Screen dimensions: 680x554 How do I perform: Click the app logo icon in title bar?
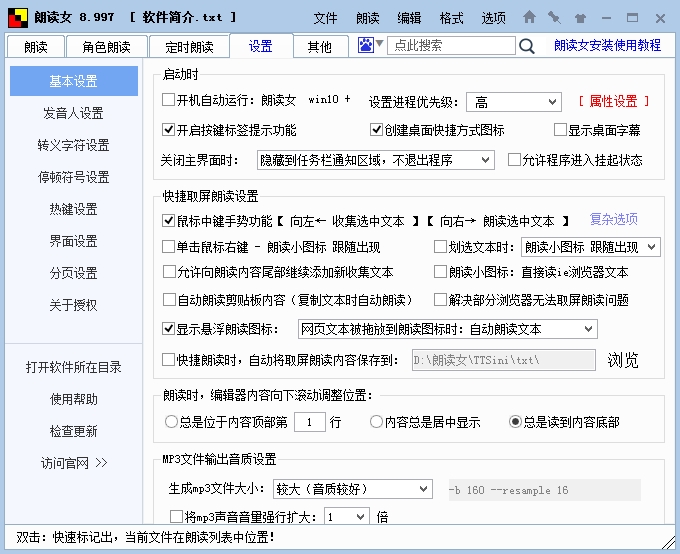pyautogui.click(x=17, y=17)
